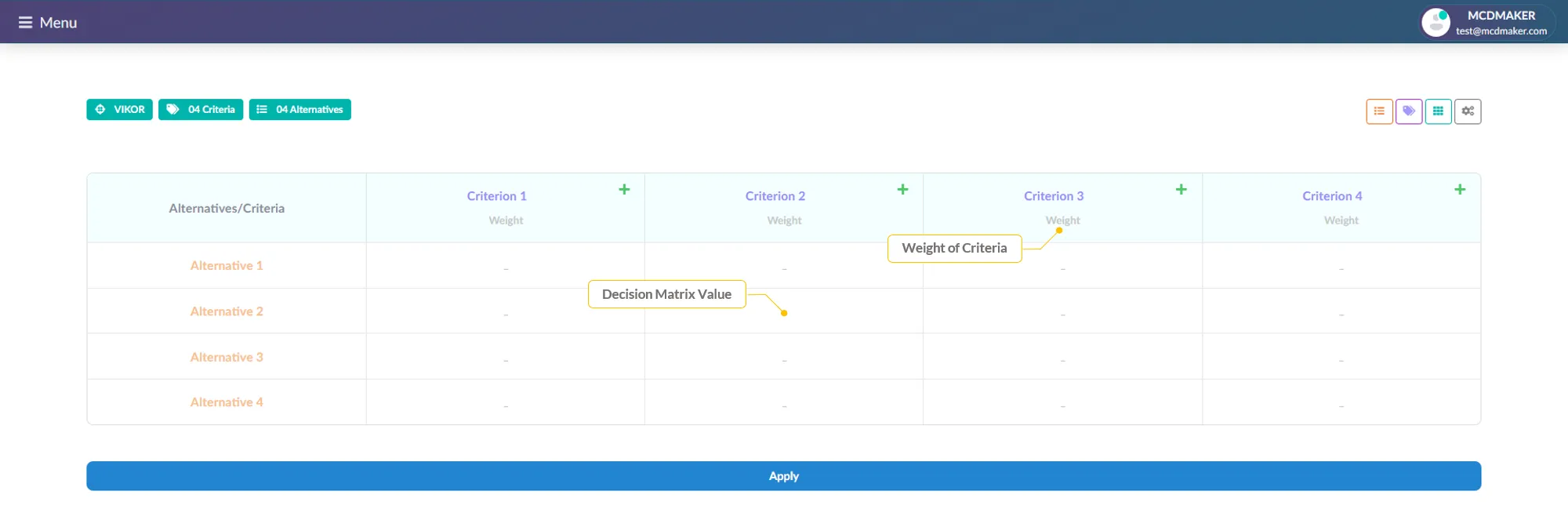
Task: Select the teal grid matrix icon button
Action: [x=1438, y=111]
